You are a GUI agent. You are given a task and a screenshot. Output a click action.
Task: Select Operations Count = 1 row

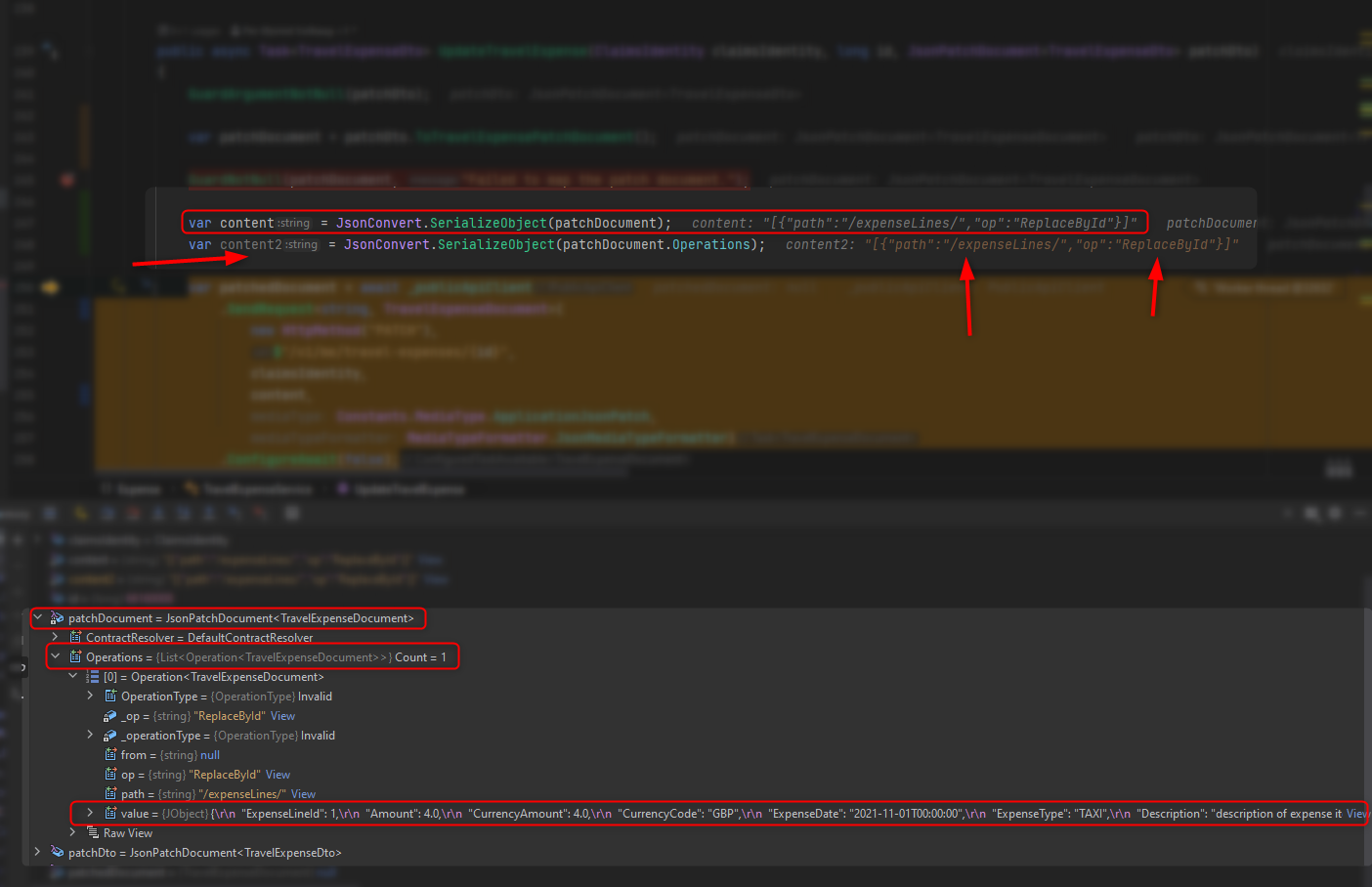tap(266, 657)
